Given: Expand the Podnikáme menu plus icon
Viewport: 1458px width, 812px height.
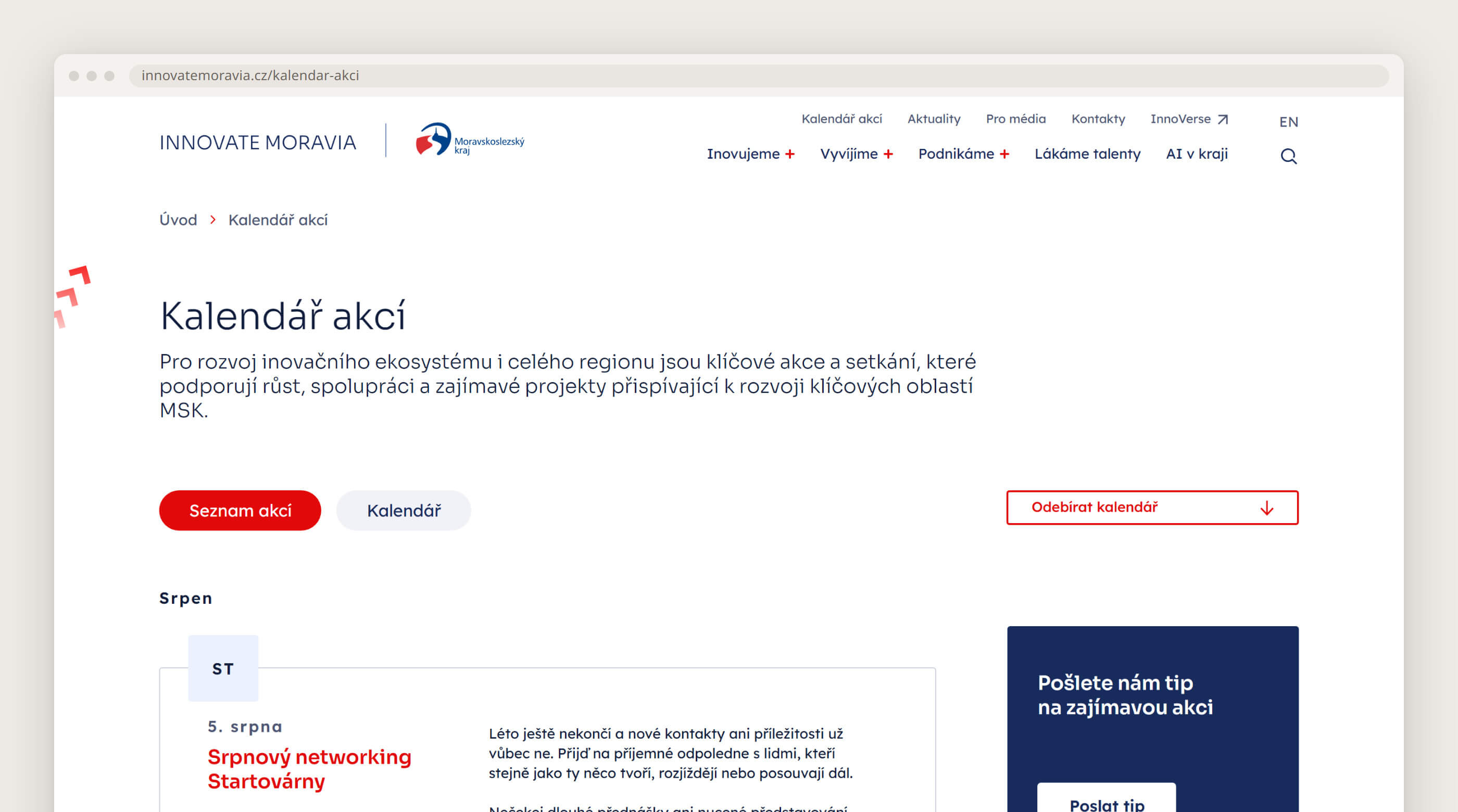Looking at the screenshot, I should (x=1004, y=154).
